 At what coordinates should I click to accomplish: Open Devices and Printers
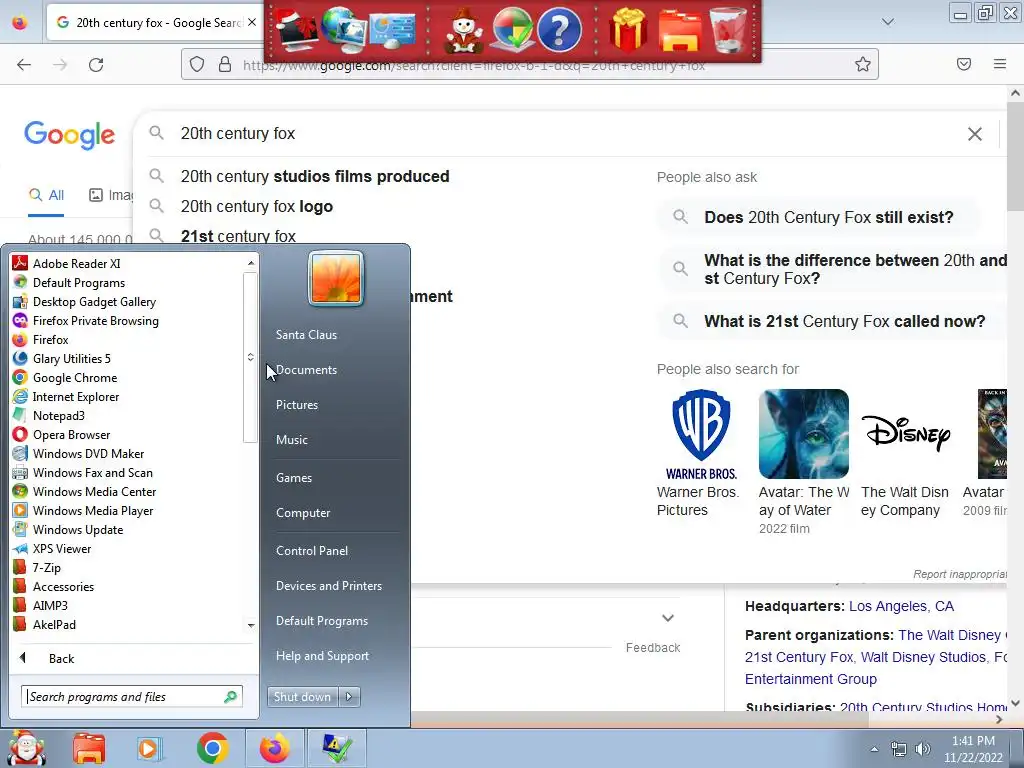[329, 586]
